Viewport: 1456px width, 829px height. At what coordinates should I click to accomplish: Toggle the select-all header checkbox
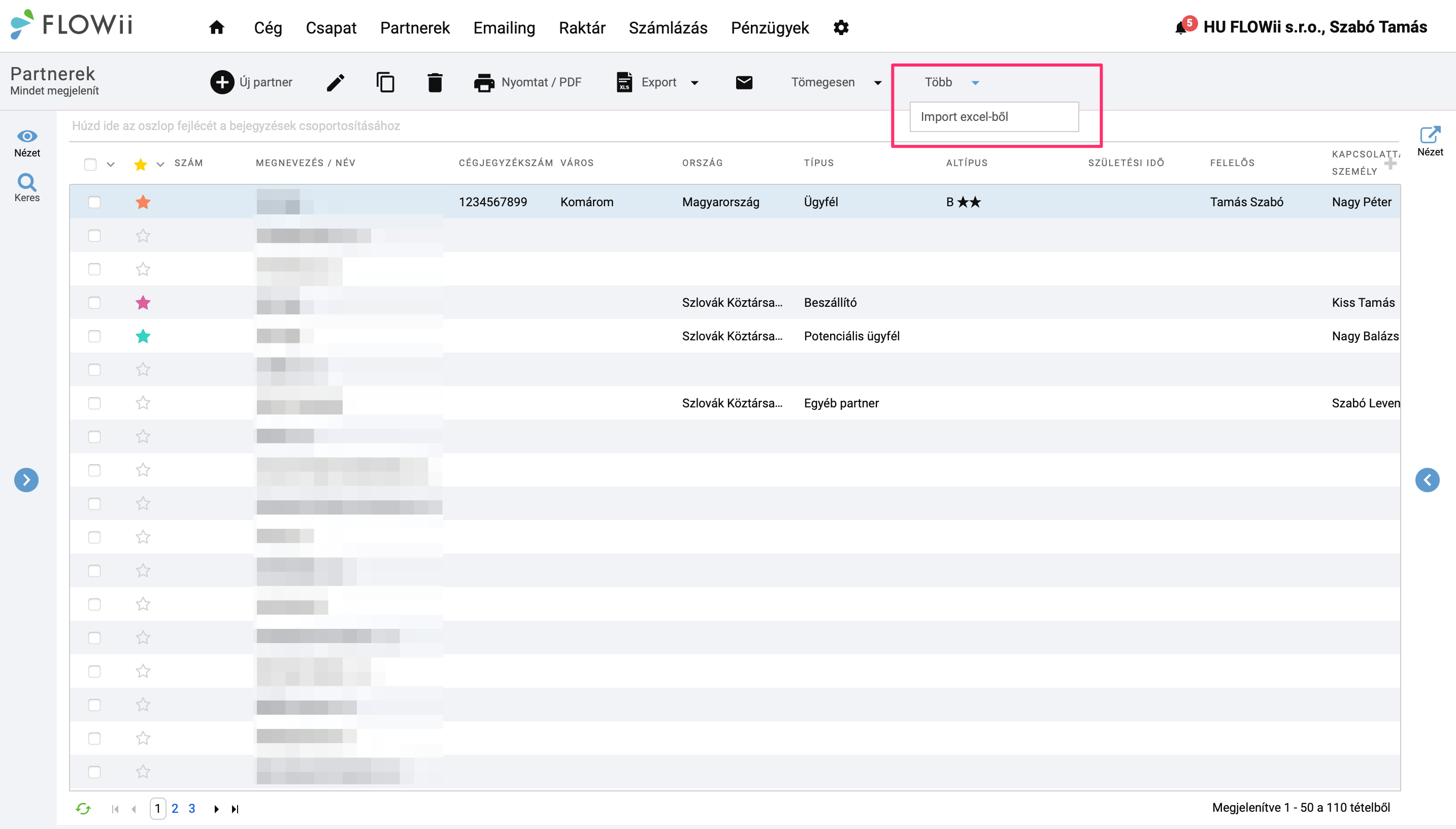point(90,164)
